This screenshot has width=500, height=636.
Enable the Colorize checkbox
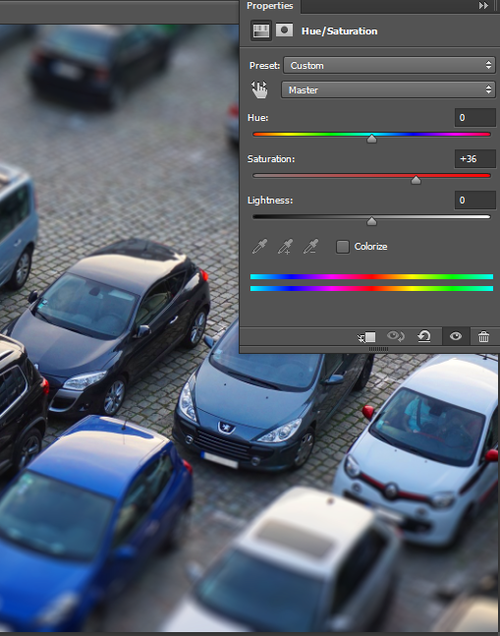point(343,247)
